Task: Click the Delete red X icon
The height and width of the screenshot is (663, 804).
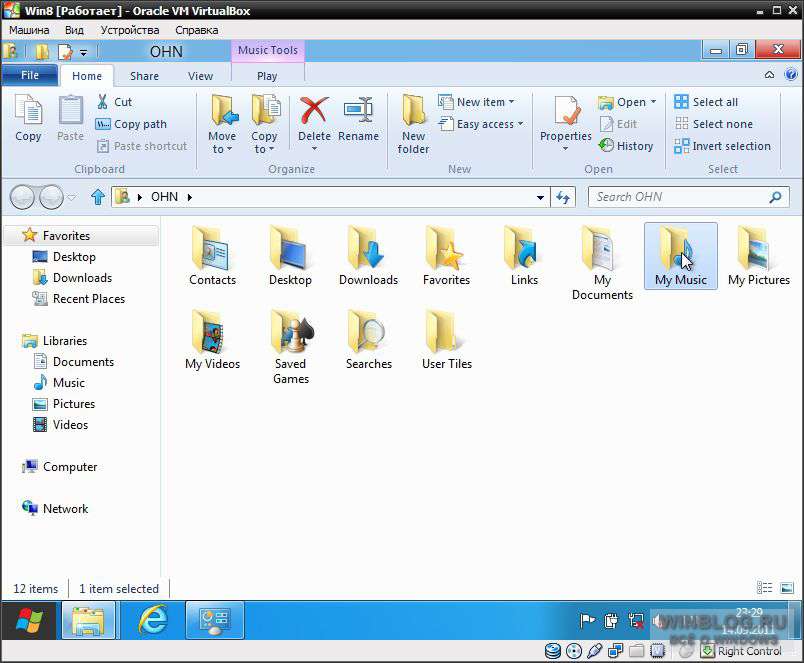Action: 314,111
